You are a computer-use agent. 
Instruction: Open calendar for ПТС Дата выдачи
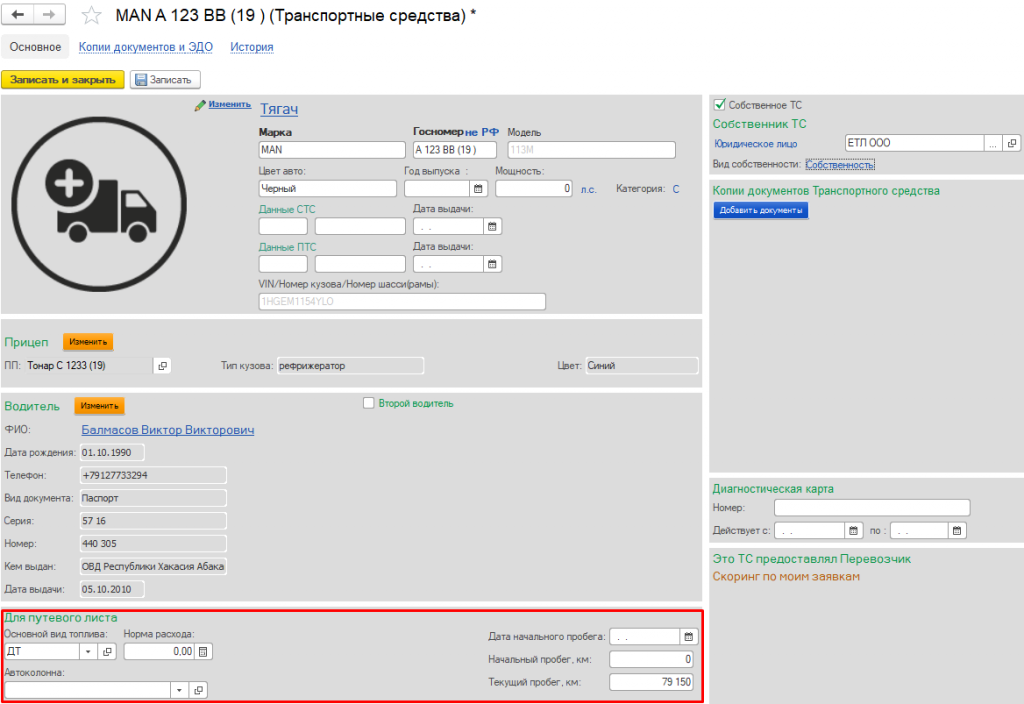[x=492, y=264]
